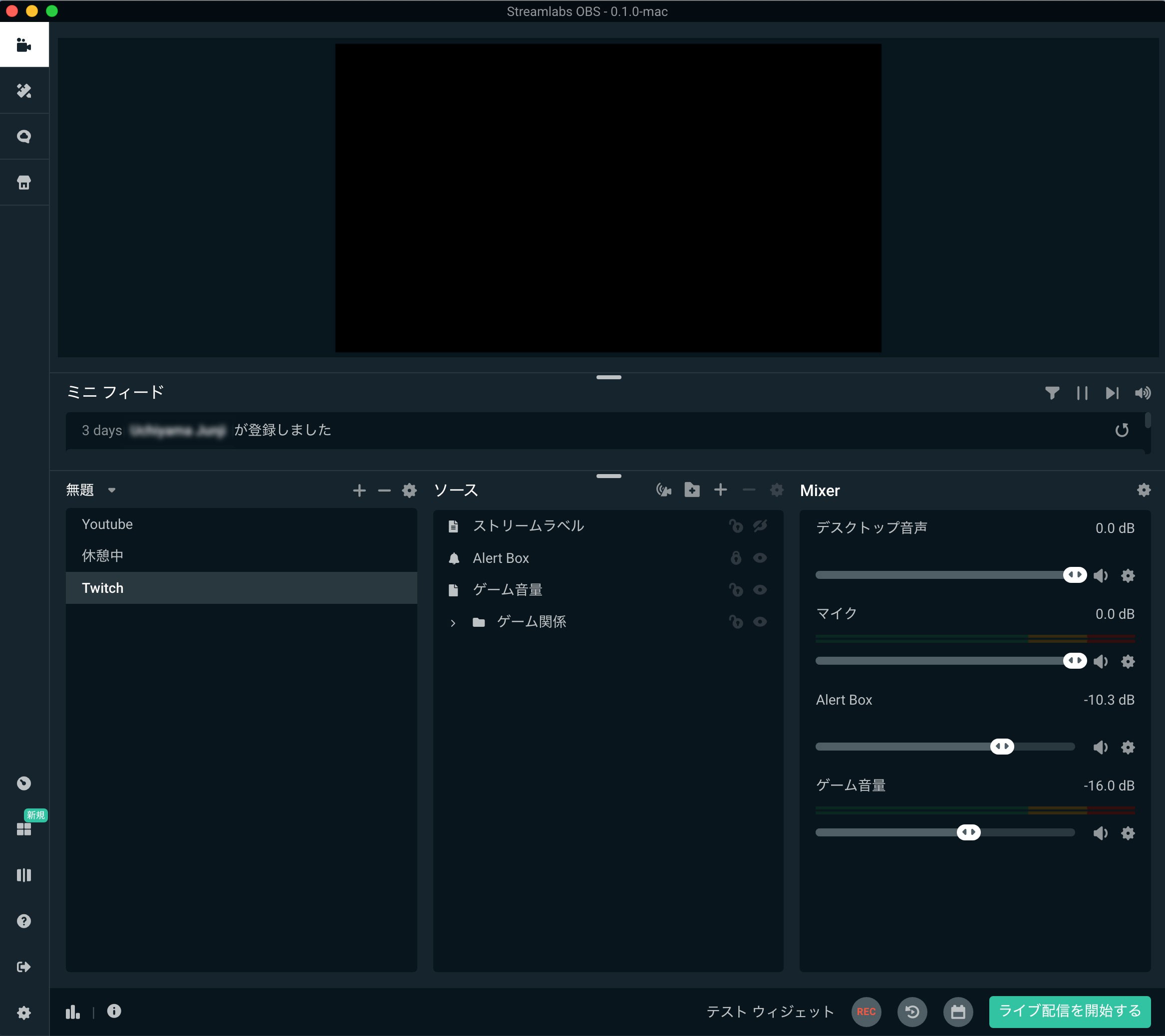Expand the ゲーム関係 folder
The height and width of the screenshot is (1036, 1165).
[x=453, y=623]
